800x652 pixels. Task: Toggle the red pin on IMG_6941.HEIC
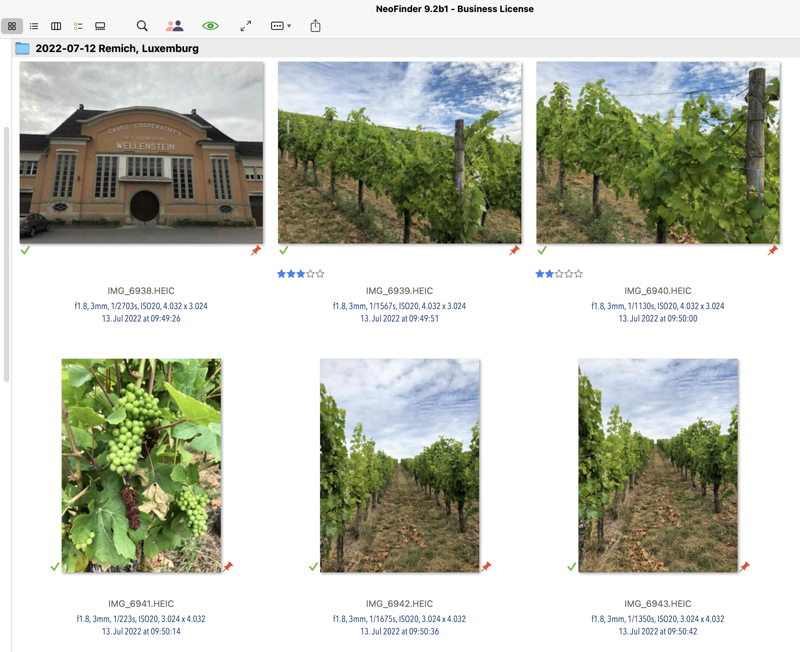click(x=228, y=566)
